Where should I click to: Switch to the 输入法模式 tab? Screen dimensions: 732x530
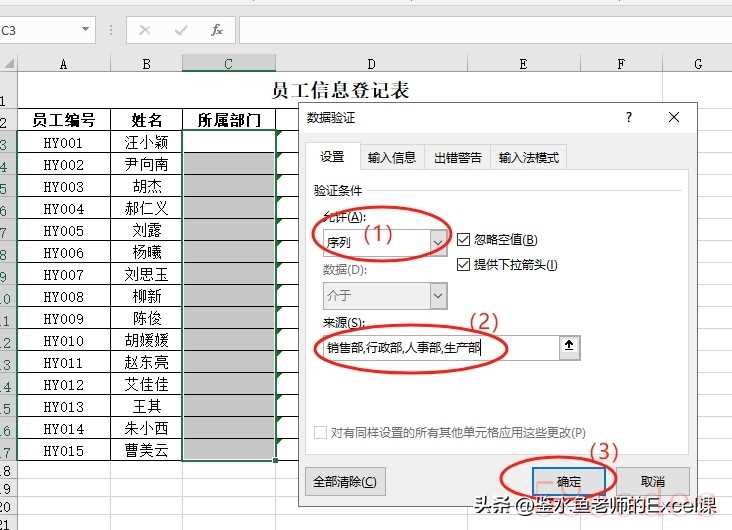(528, 157)
